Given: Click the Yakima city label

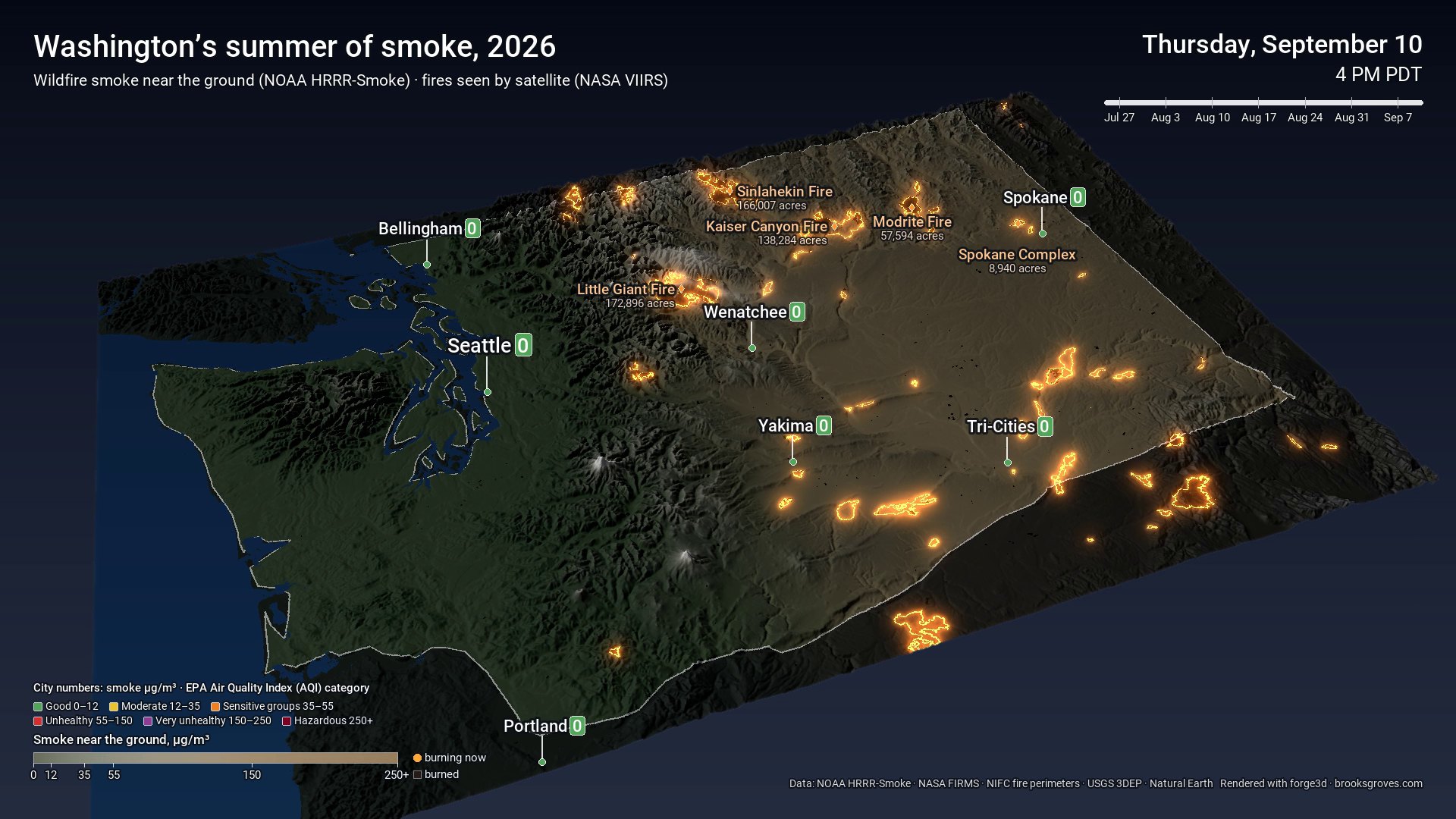Looking at the screenshot, I should (786, 426).
